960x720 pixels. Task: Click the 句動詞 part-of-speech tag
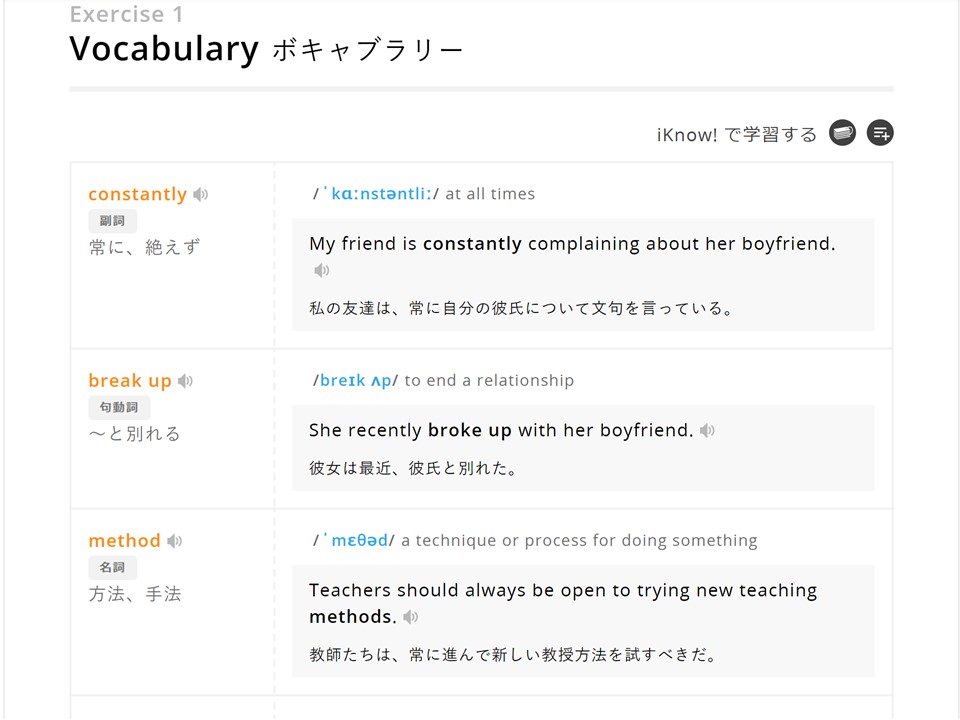pyautogui.click(x=119, y=408)
